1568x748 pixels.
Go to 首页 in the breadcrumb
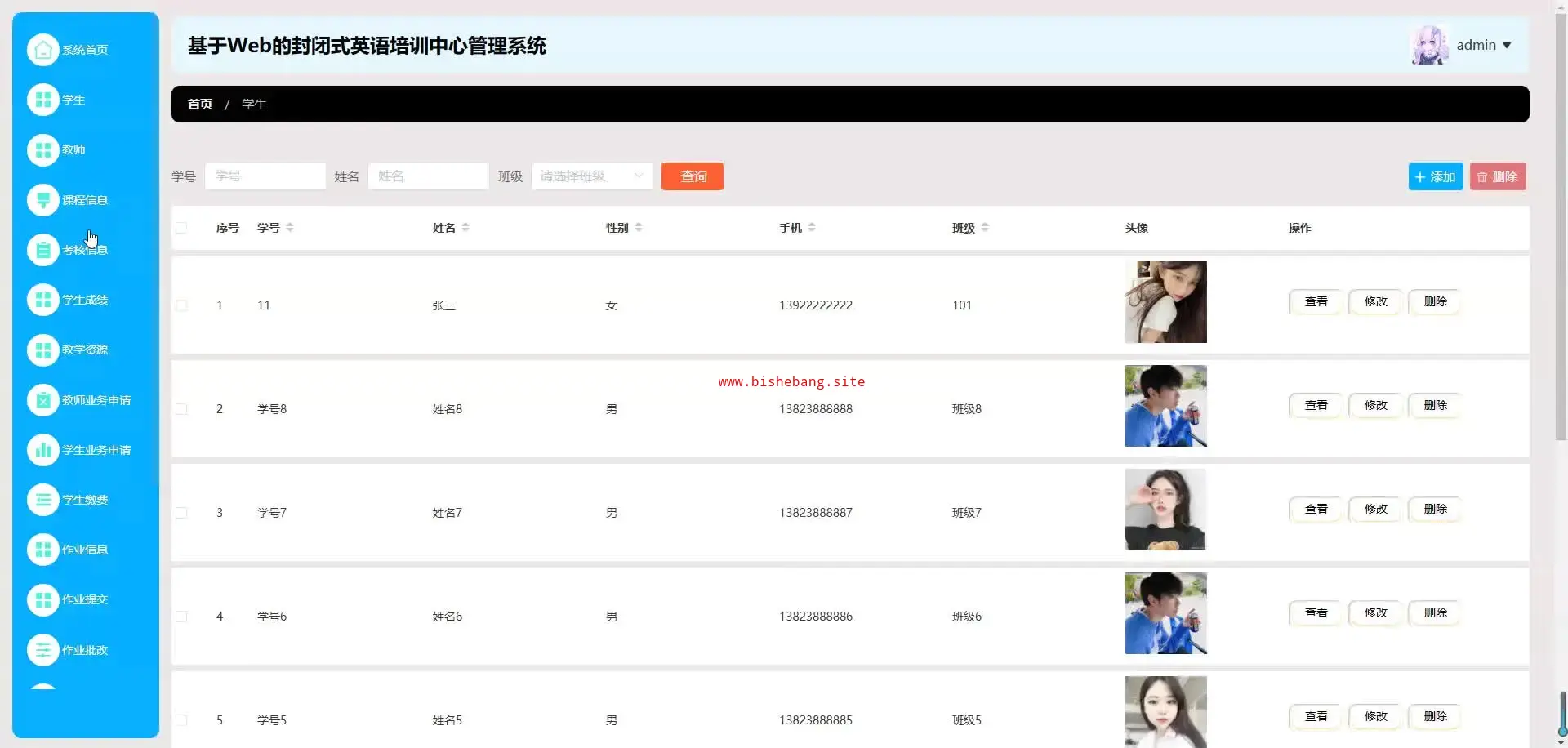199,105
